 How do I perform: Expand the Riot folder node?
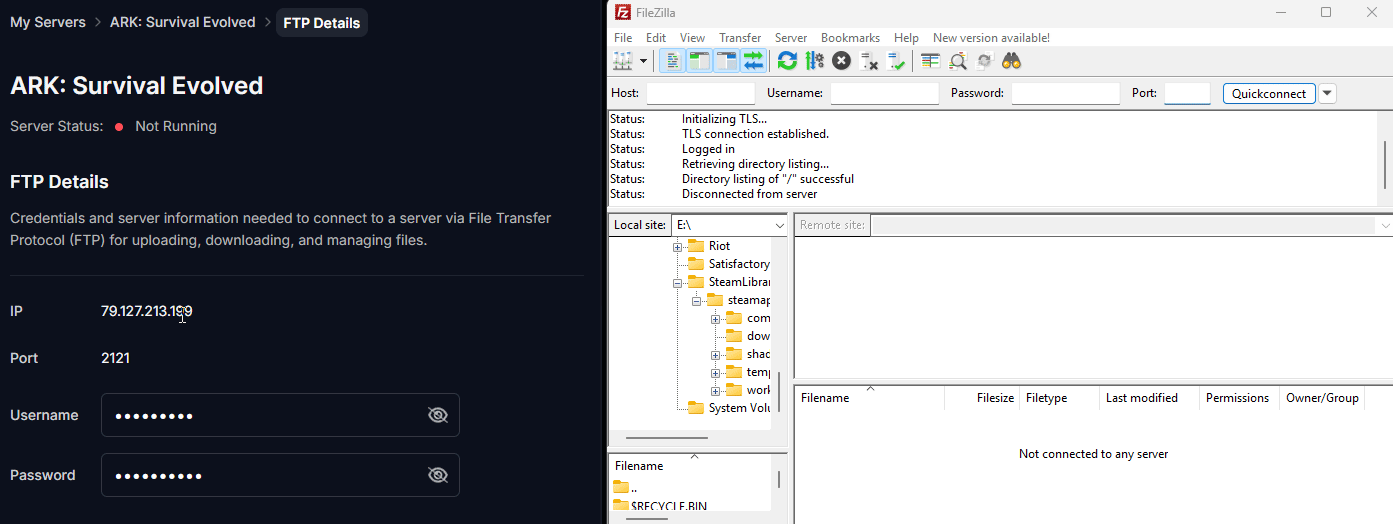677,246
